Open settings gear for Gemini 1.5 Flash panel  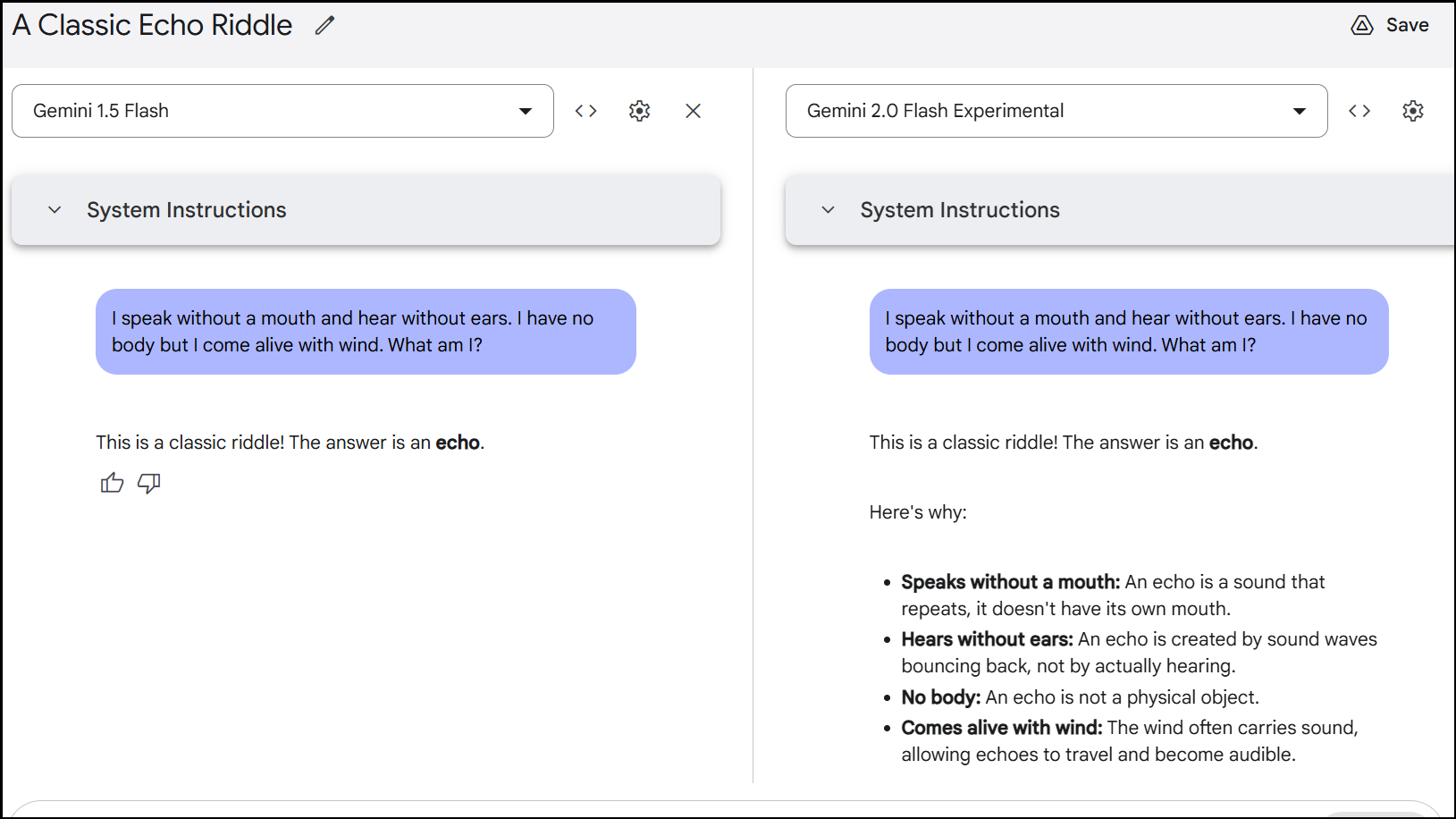(640, 111)
